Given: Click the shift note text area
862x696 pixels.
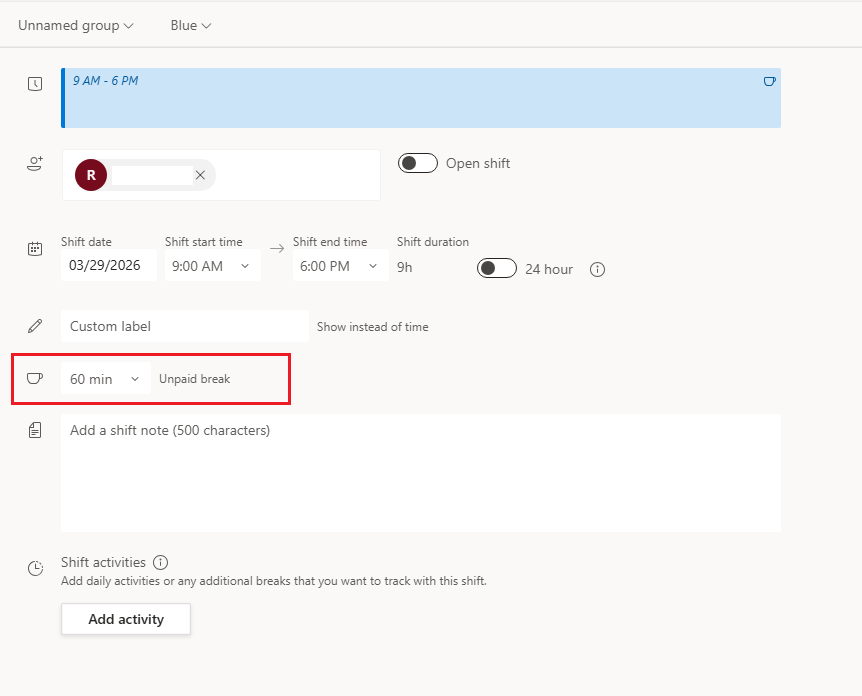Looking at the screenshot, I should click(x=421, y=473).
